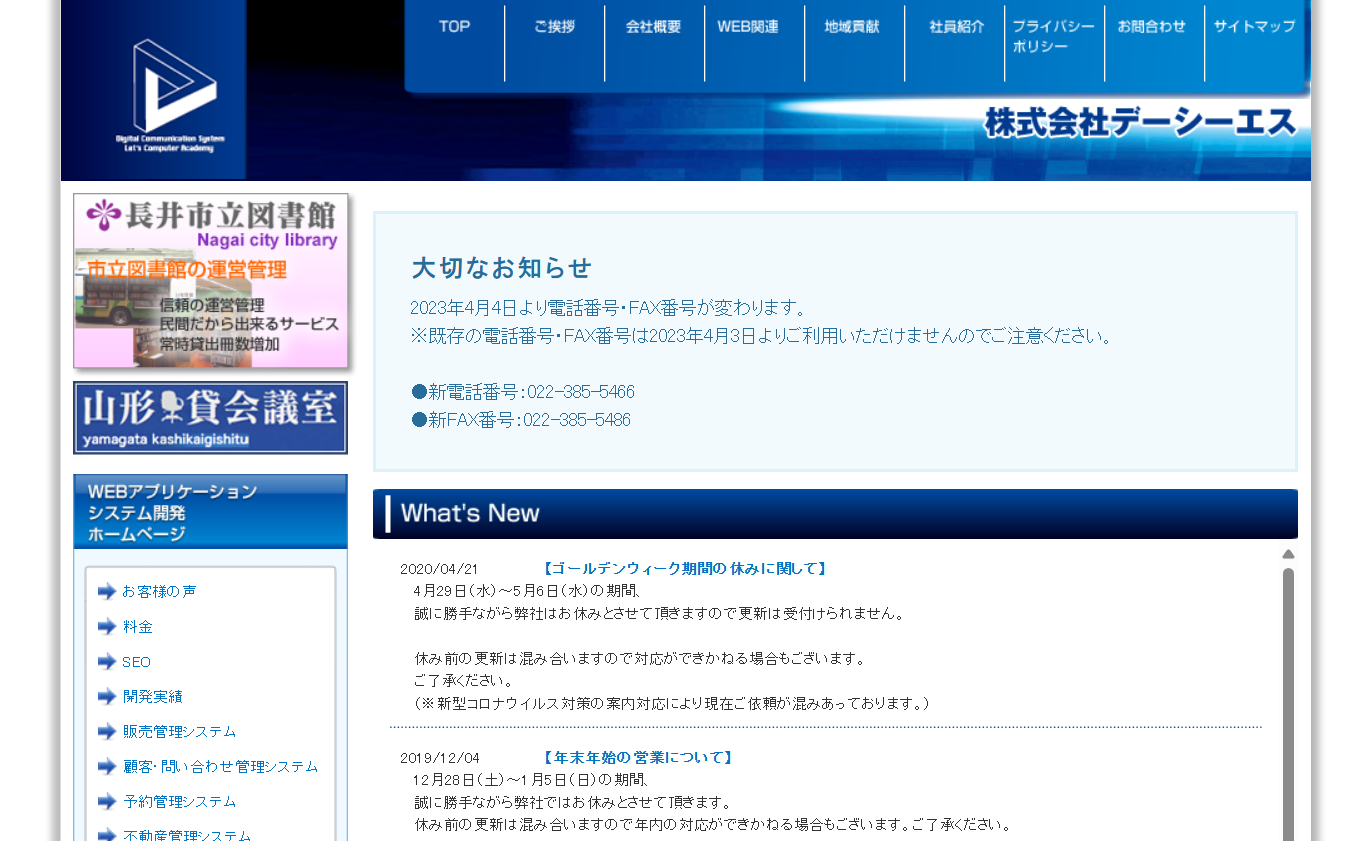Open the SEO link
This screenshot has height=841, width=1368.
[x=136, y=662]
